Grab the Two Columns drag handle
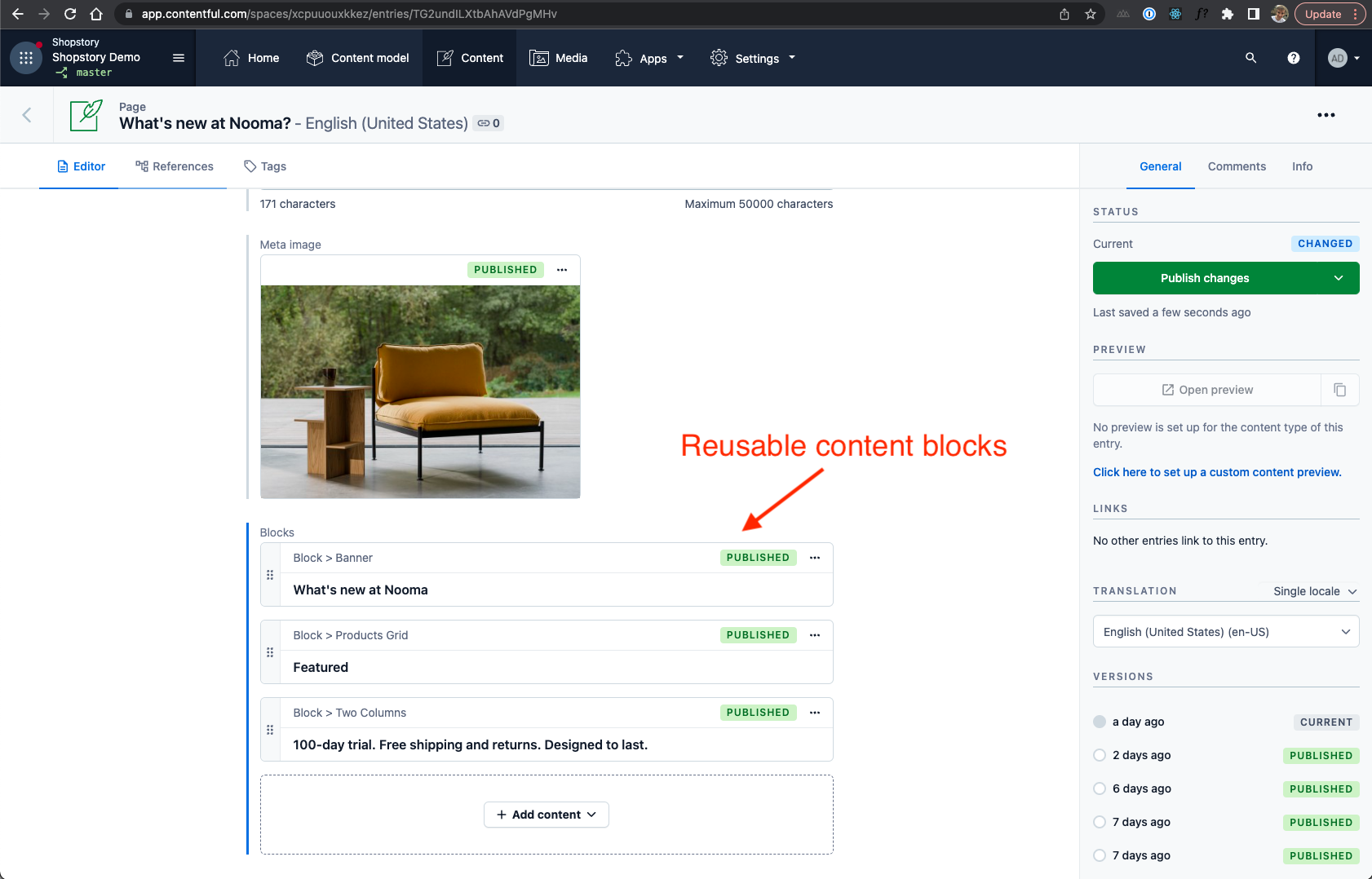The height and width of the screenshot is (879, 1372). (x=270, y=730)
